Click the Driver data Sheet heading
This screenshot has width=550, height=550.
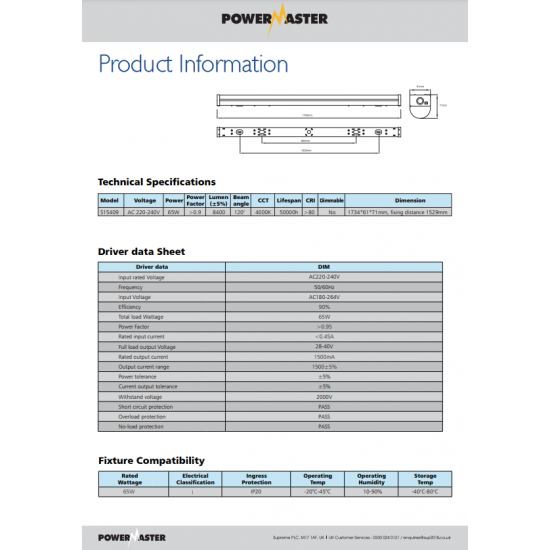(141, 251)
